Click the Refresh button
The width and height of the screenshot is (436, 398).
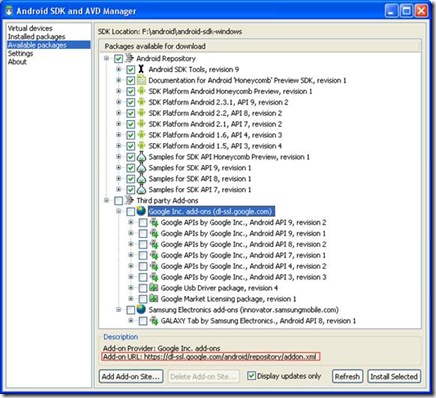tap(347, 377)
